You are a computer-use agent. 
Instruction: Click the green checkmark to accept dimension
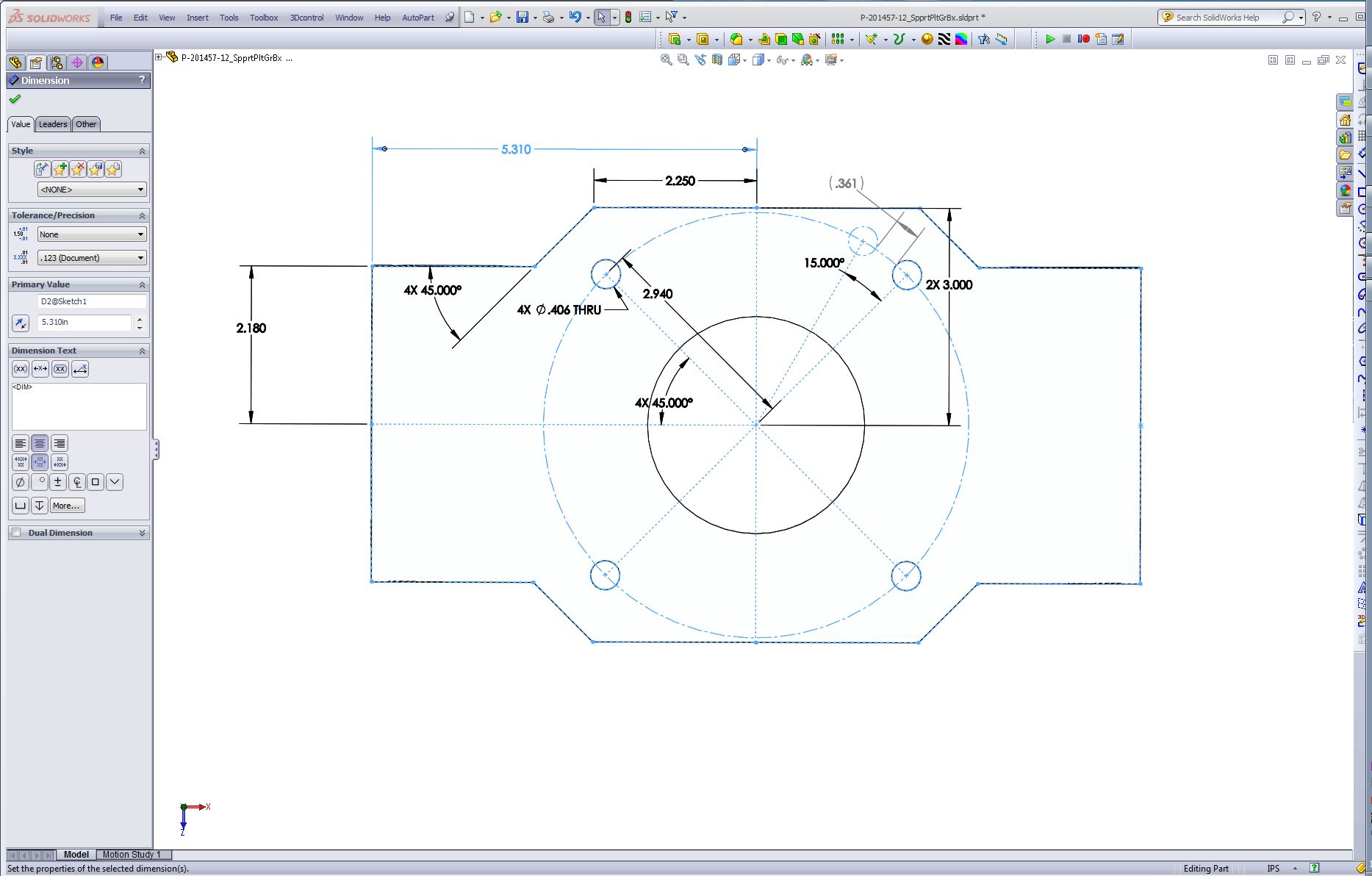(x=15, y=99)
